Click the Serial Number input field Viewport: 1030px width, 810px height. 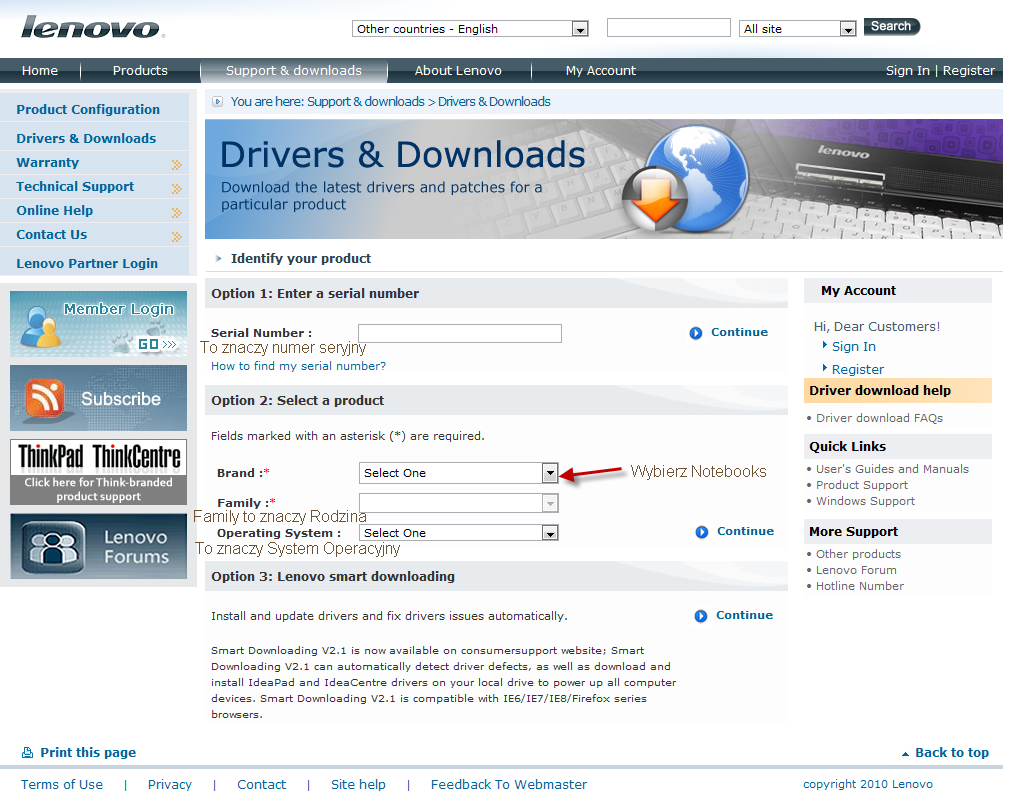[x=460, y=333]
